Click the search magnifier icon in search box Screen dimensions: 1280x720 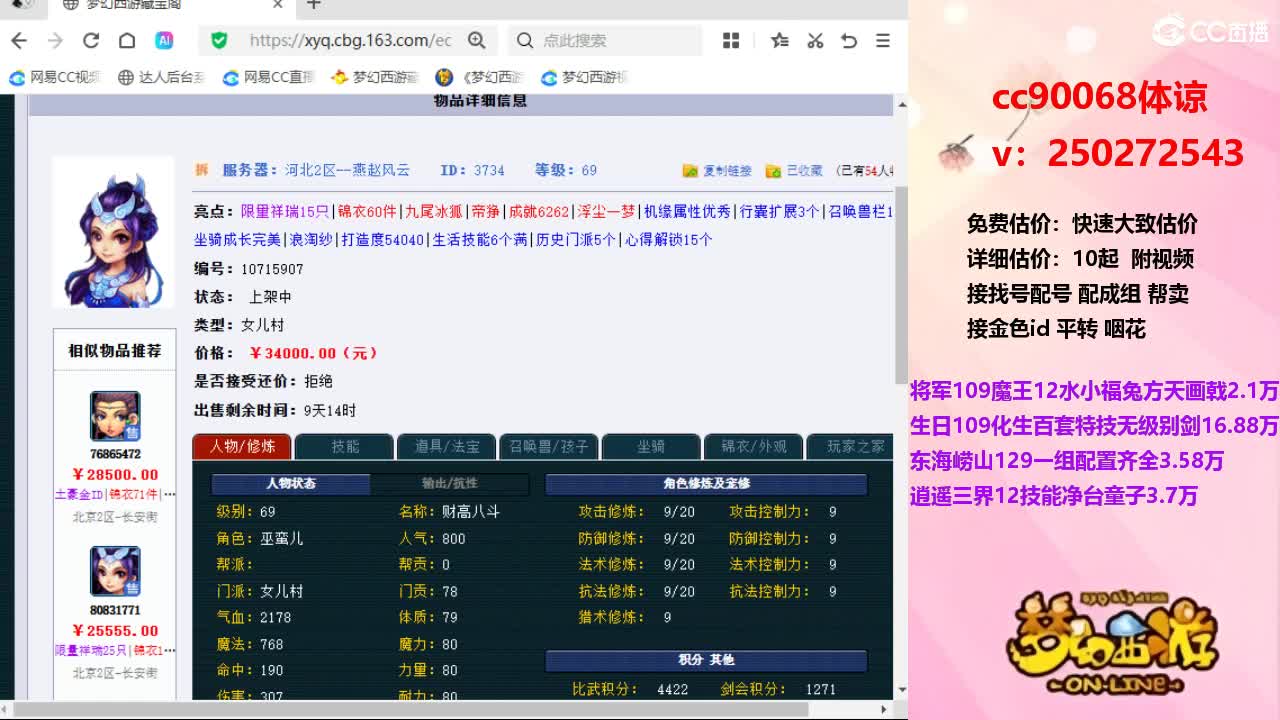[x=525, y=40]
